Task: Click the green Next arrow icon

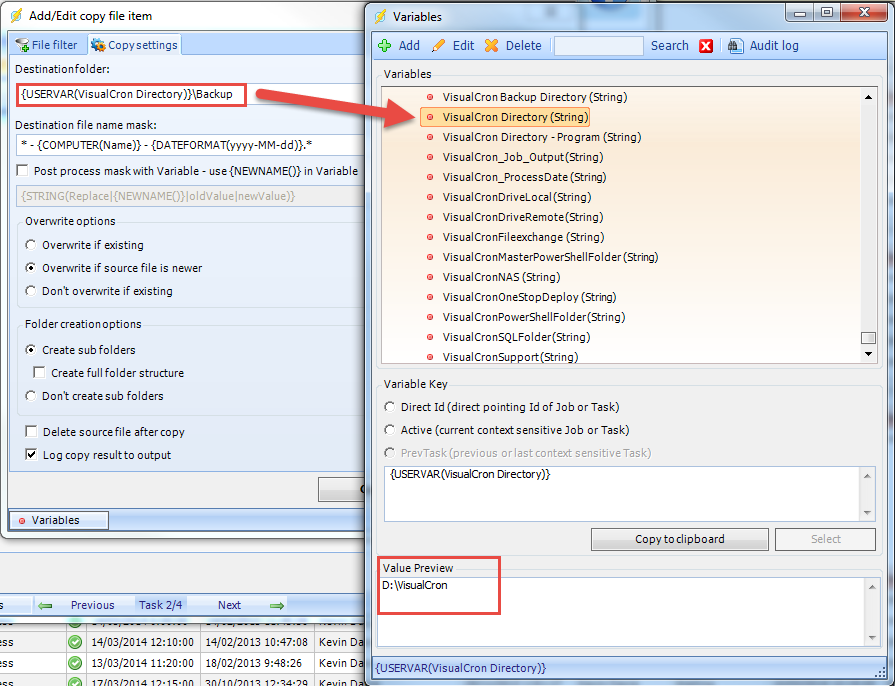Action: (x=277, y=605)
